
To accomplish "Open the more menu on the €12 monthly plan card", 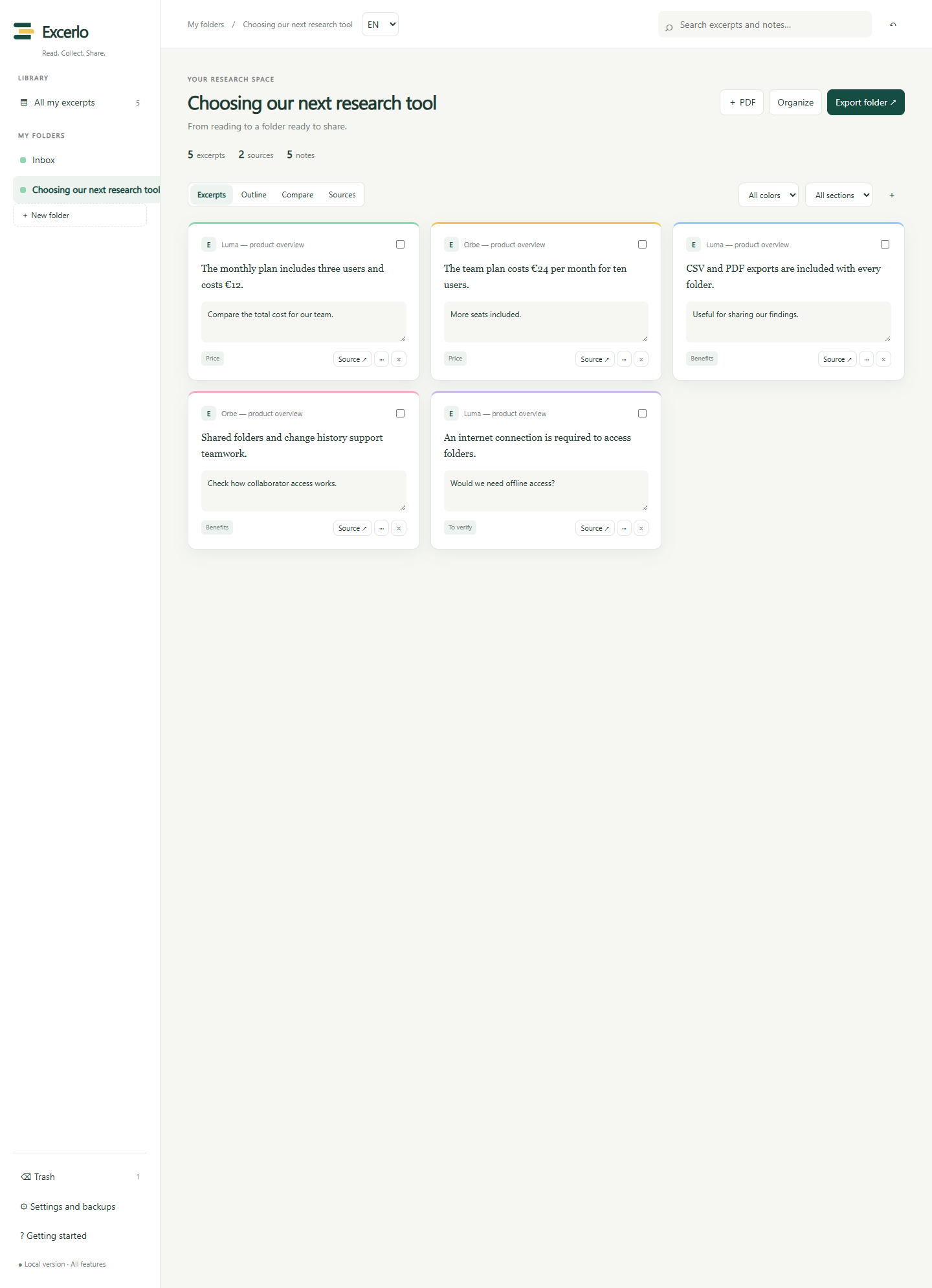I will (x=382, y=359).
